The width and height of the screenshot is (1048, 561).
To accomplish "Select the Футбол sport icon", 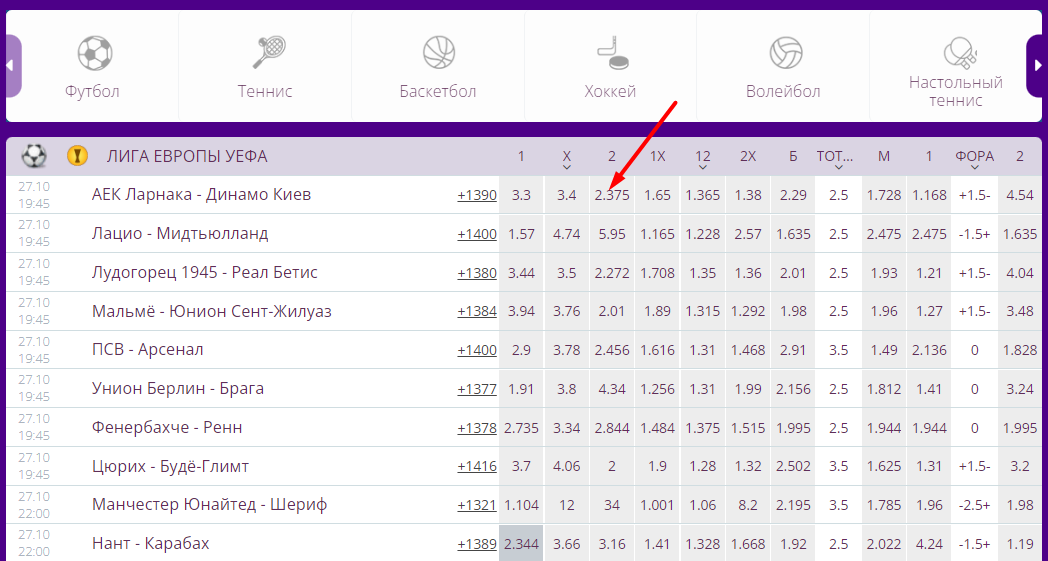I will [94, 53].
